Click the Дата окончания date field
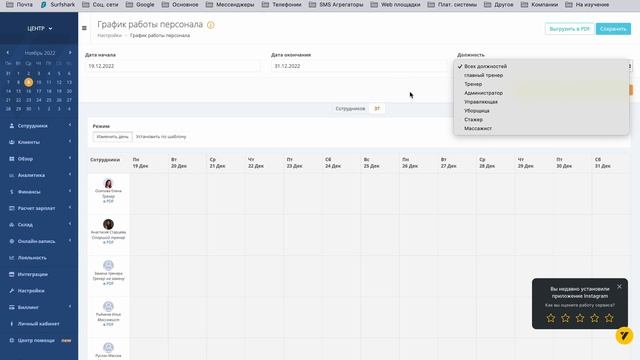 [x=358, y=66]
